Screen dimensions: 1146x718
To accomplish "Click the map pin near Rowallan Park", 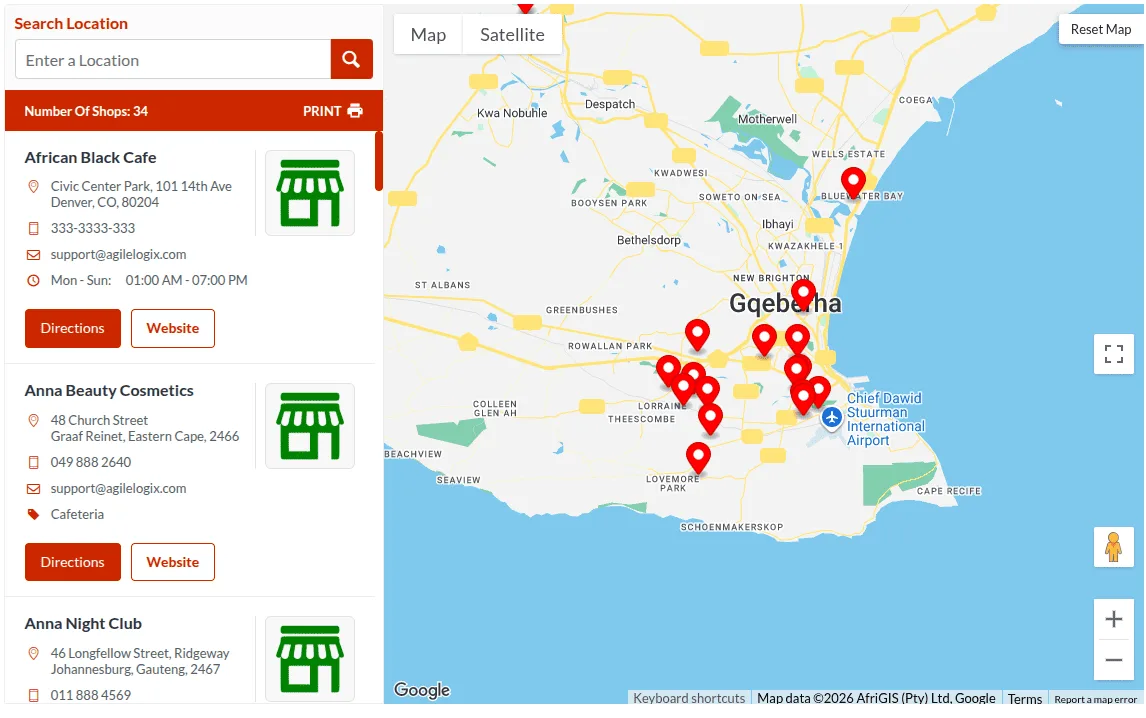I will pos(697,334).
